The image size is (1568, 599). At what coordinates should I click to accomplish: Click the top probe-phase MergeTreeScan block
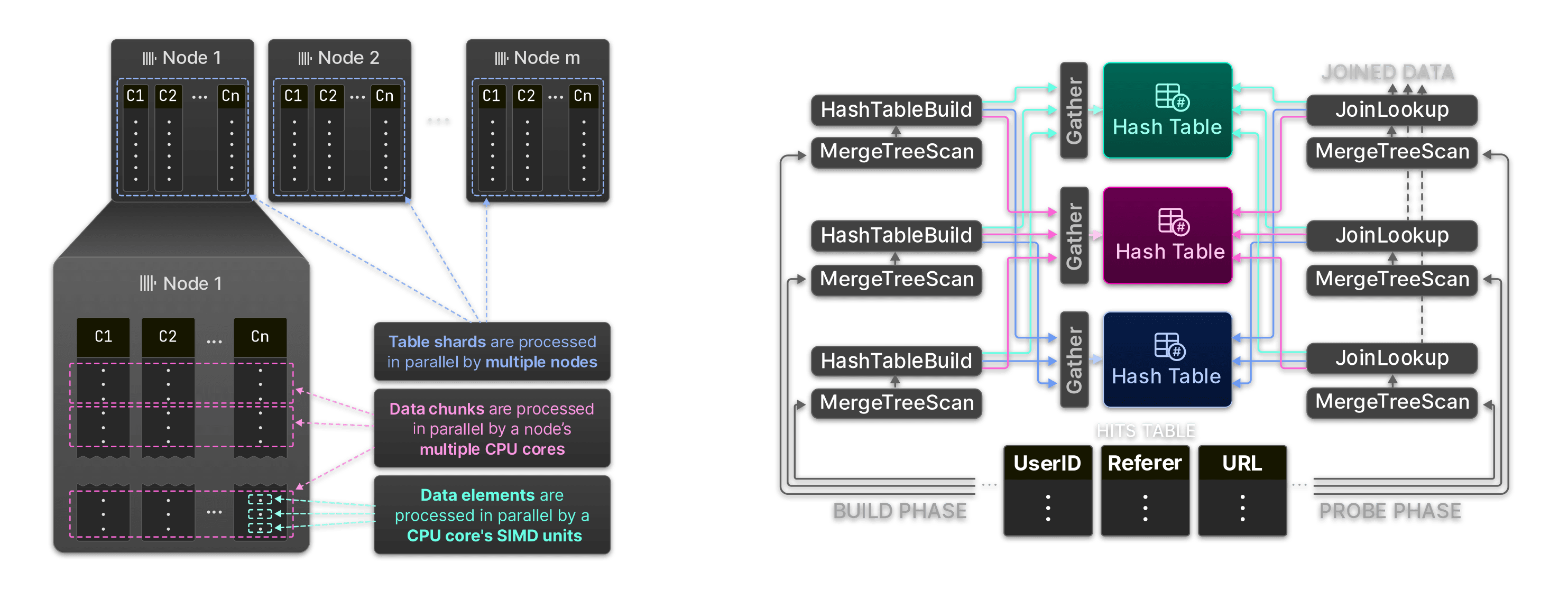pyautogui.click(x=1391, y=152)
